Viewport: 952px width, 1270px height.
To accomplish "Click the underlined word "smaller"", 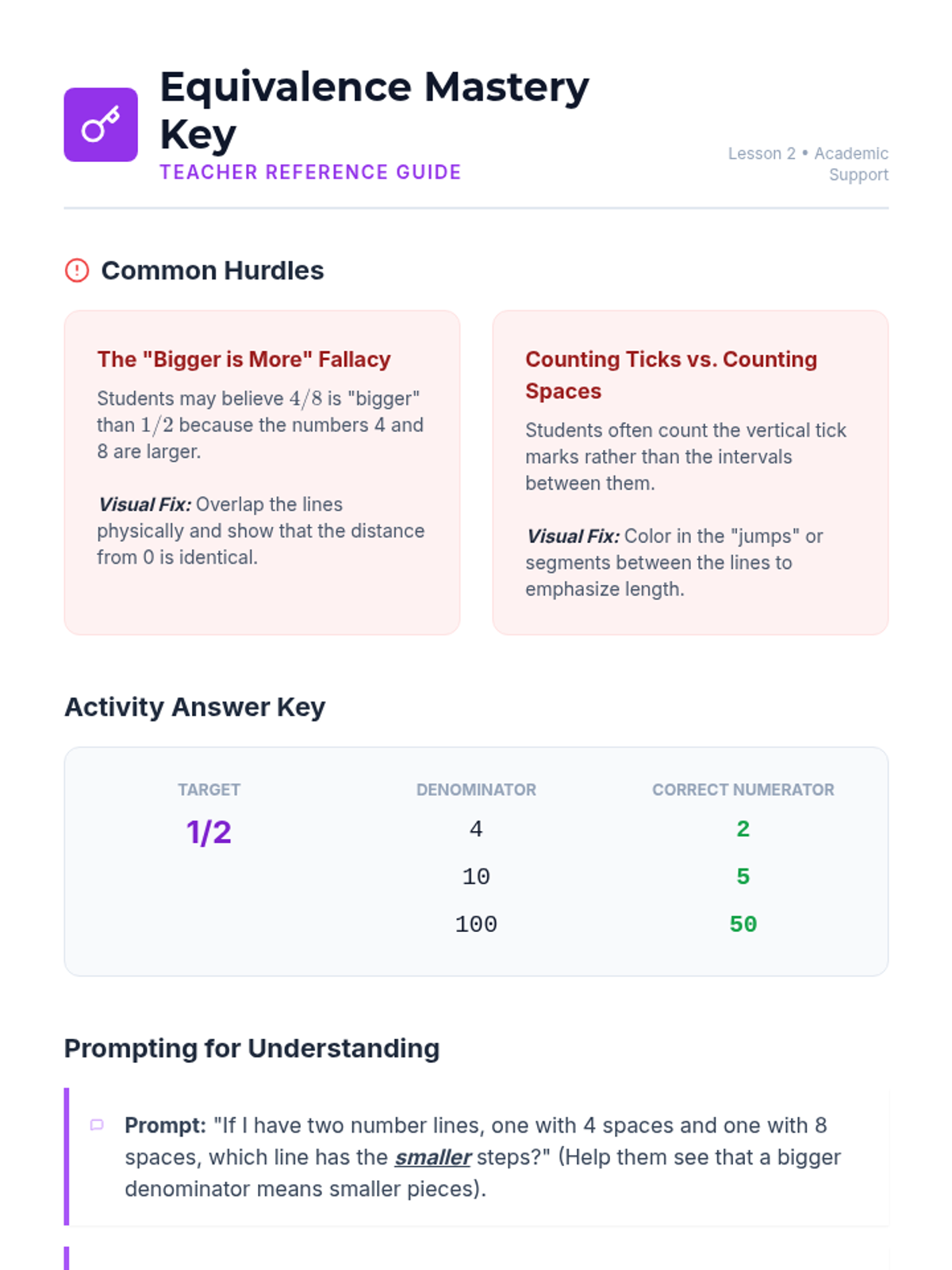I will click(433, 1157).
